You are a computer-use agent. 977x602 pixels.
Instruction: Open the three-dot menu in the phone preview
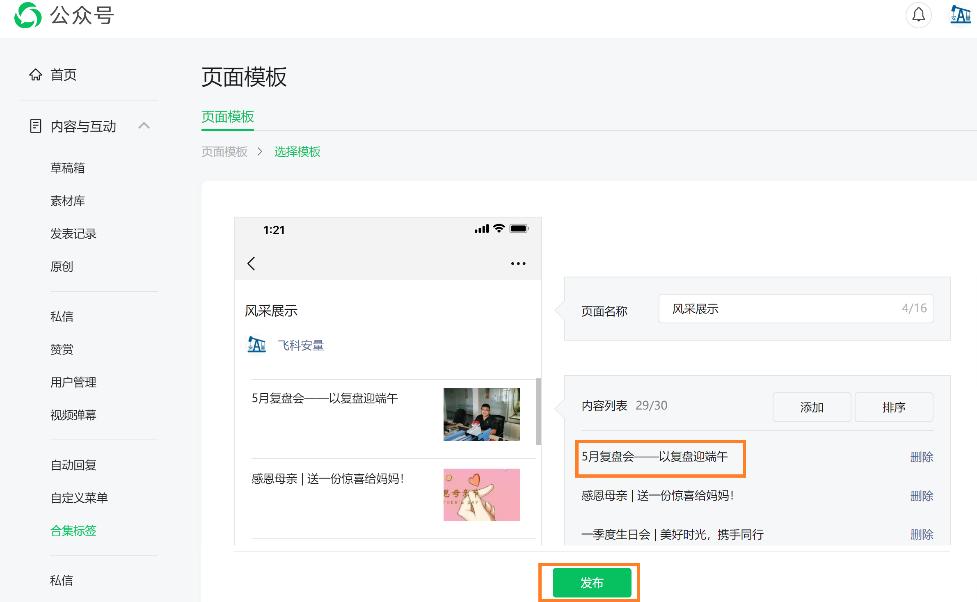click(517, 263)
